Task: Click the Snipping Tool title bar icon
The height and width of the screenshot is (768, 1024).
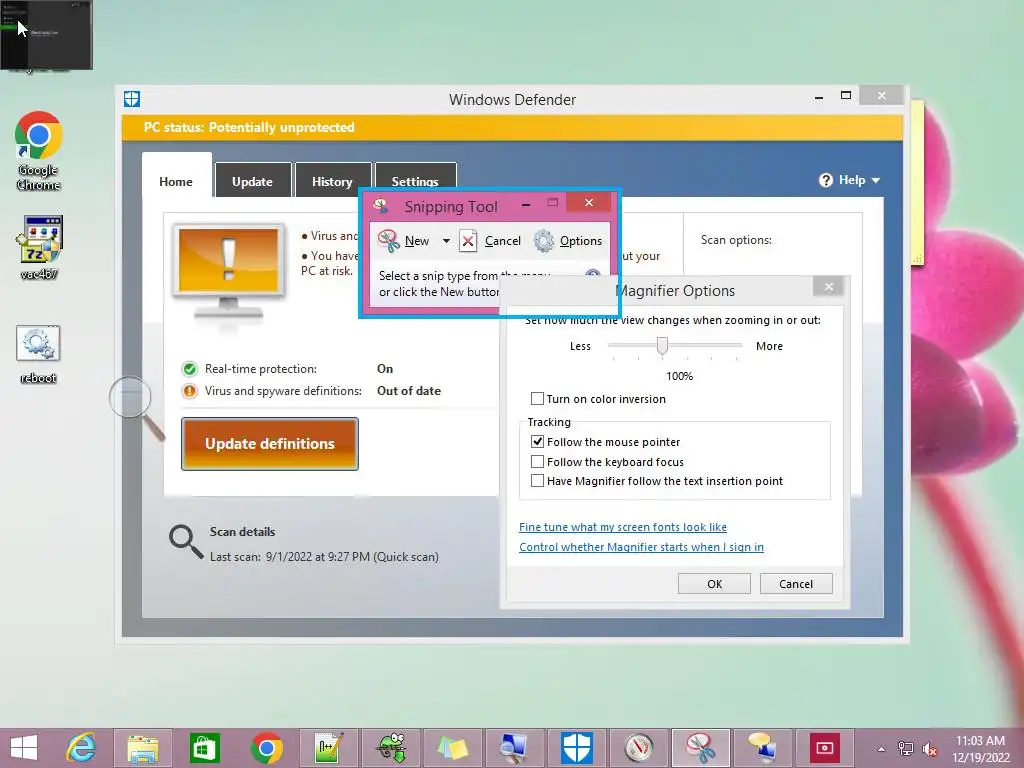Action: coord(381,206)
